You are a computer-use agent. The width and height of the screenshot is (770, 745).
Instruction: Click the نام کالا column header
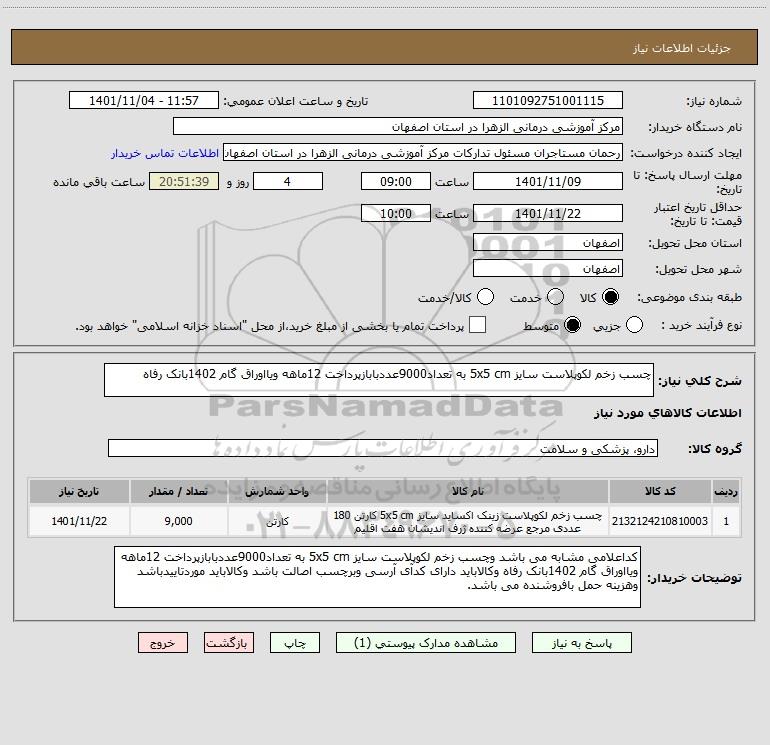(x=468, y=491)
